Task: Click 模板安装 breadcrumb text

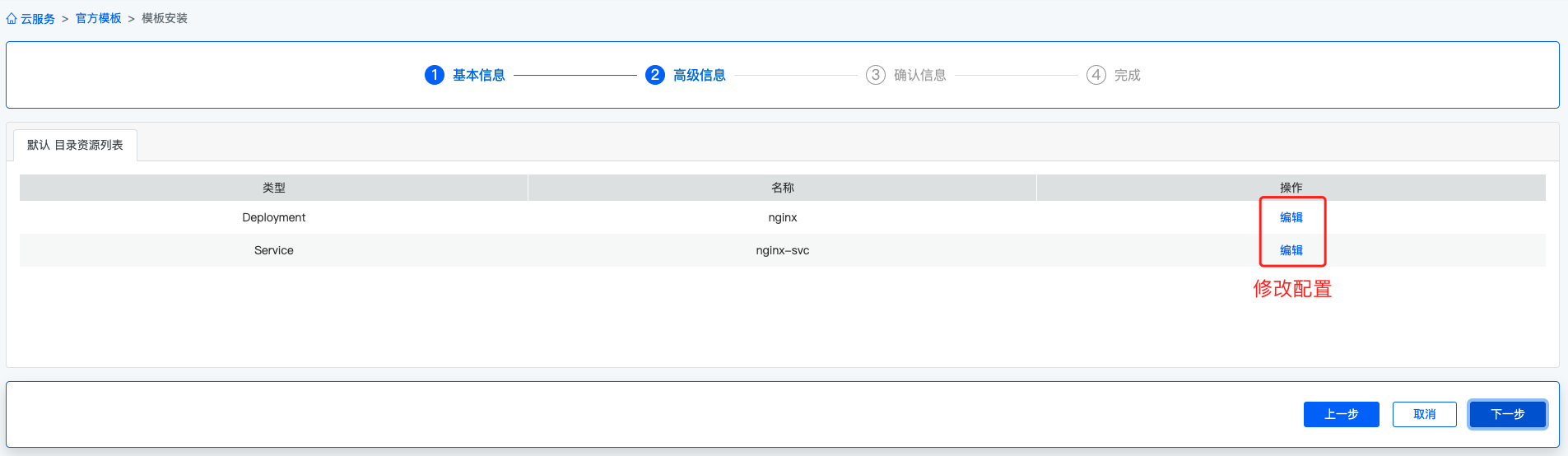Action: 165,18
